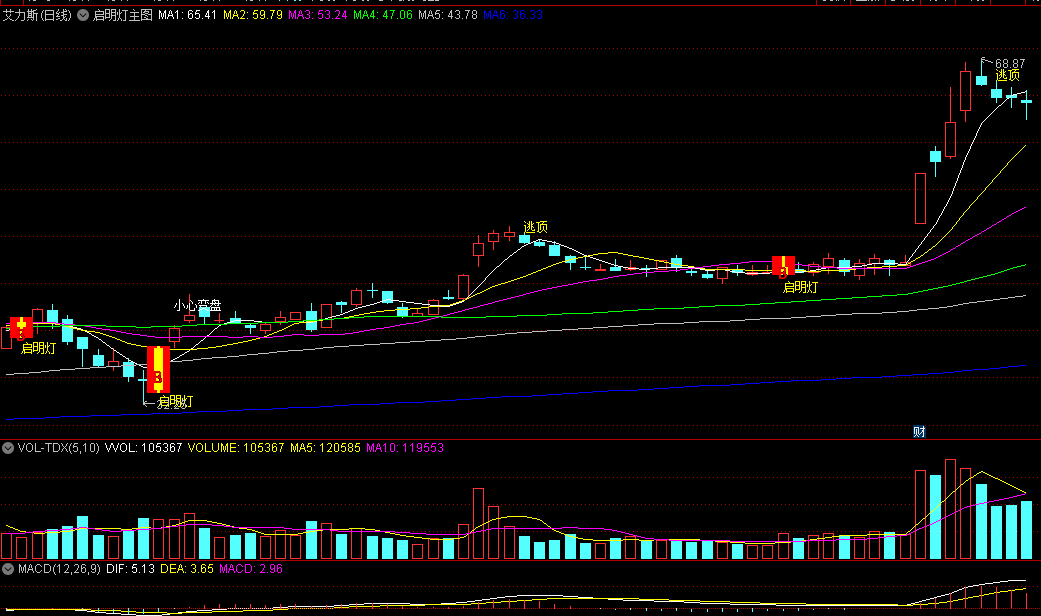Click the MACD(12,26,9) indicator title
Viewport: 1041px width, 616px height.
[59, 569]
